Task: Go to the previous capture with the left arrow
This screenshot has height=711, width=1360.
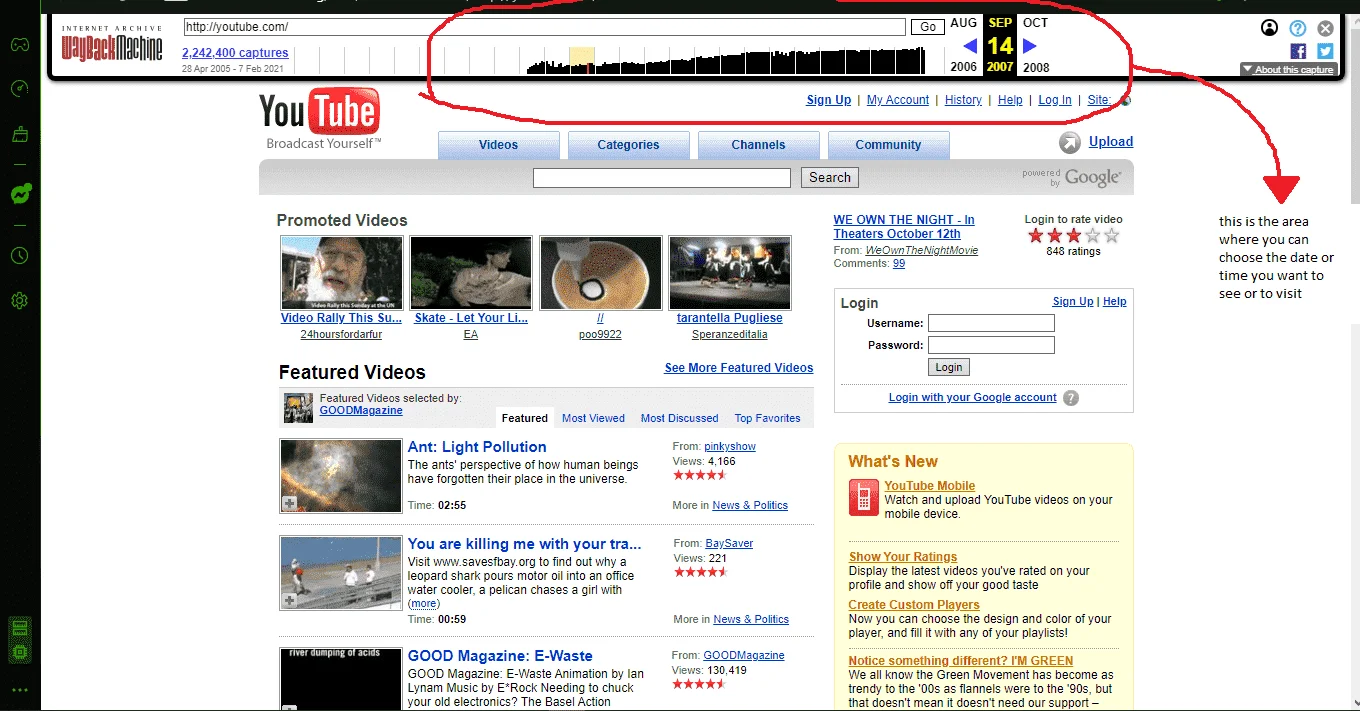Action: click(x=969, y=46)
